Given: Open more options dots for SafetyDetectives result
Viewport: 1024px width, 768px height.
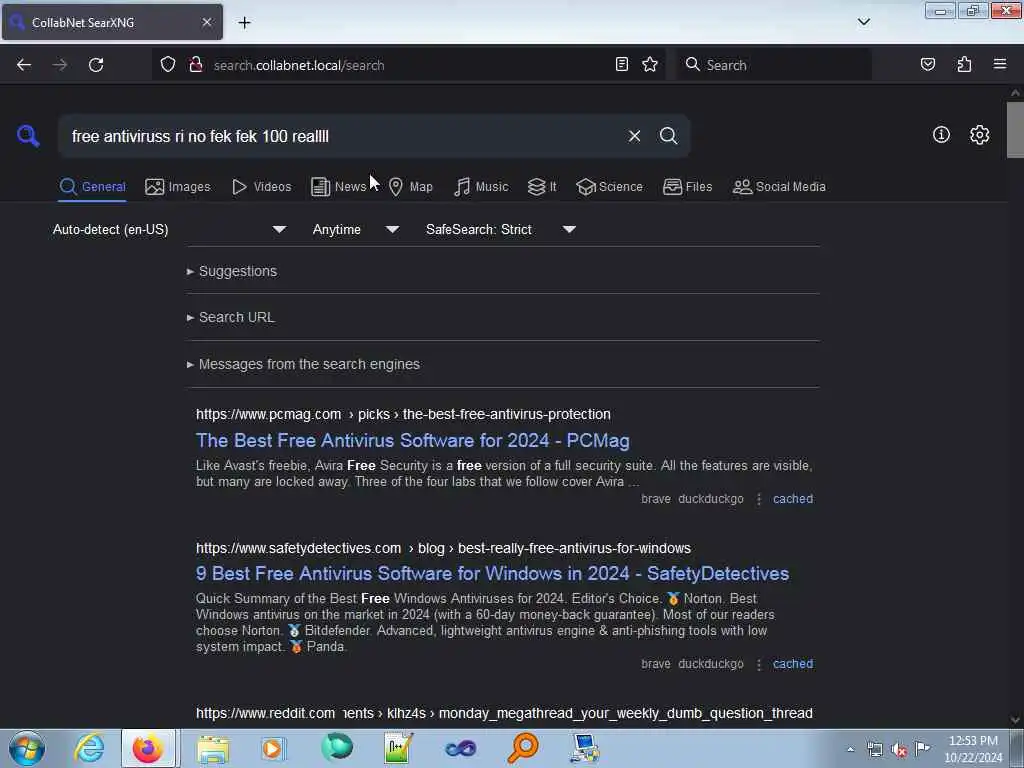Looking at the screenshot, I should [759, 665].
